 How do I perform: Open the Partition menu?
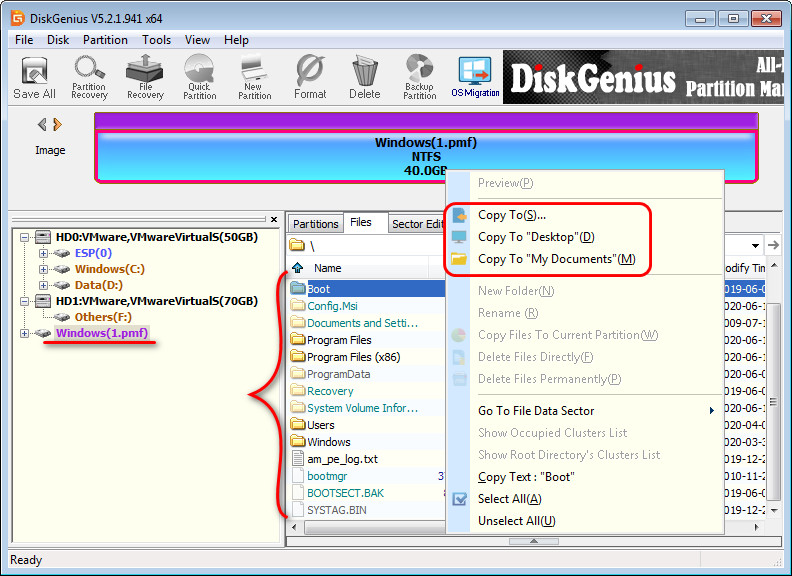point(105,40)
